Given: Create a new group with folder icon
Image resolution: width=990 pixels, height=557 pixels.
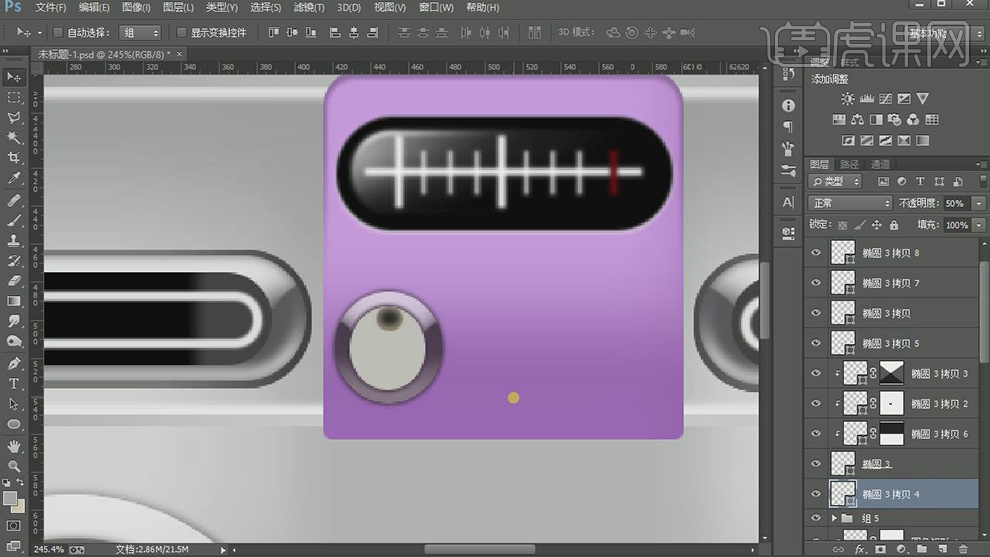Looking at the screenshot, I should (922, 549).
